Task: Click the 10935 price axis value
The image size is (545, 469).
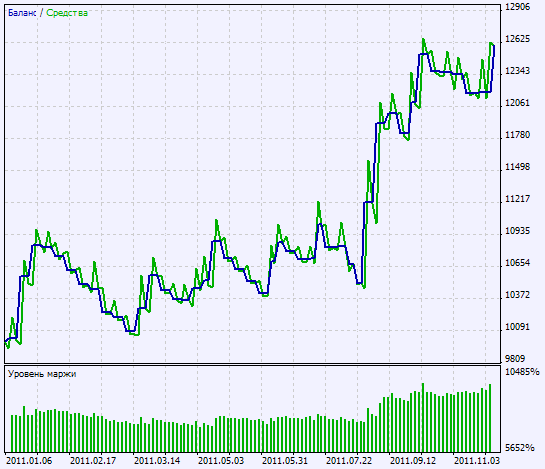Action: coord(518,231)
